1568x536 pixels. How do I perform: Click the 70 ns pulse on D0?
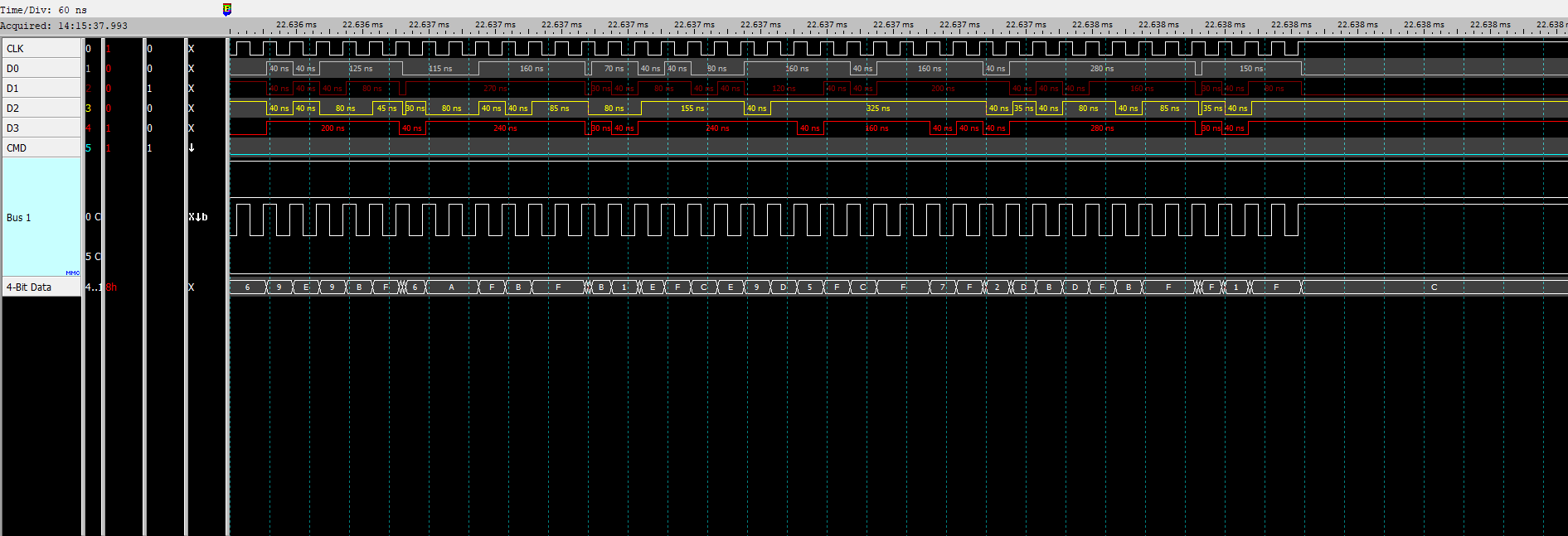614,69
